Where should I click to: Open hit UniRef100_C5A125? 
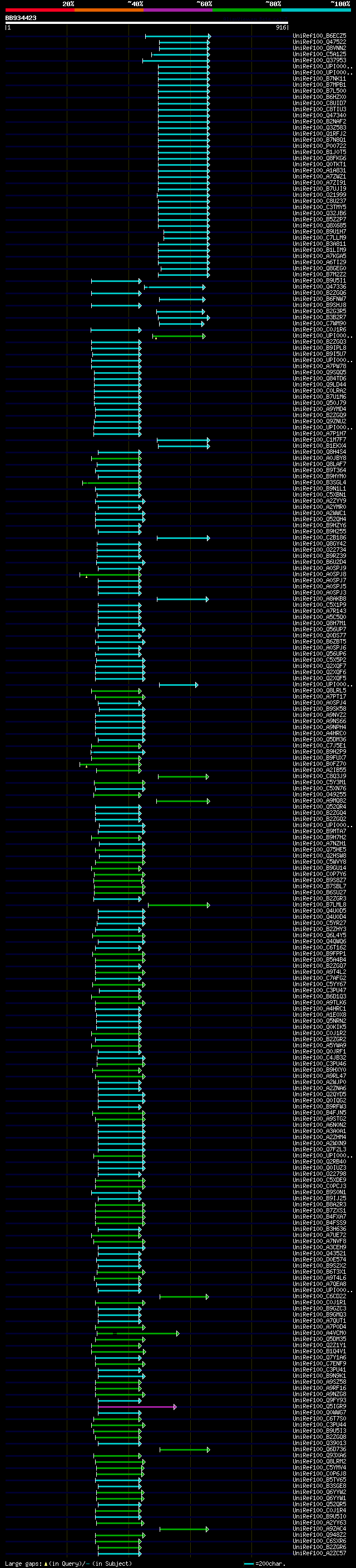point(319,54)
